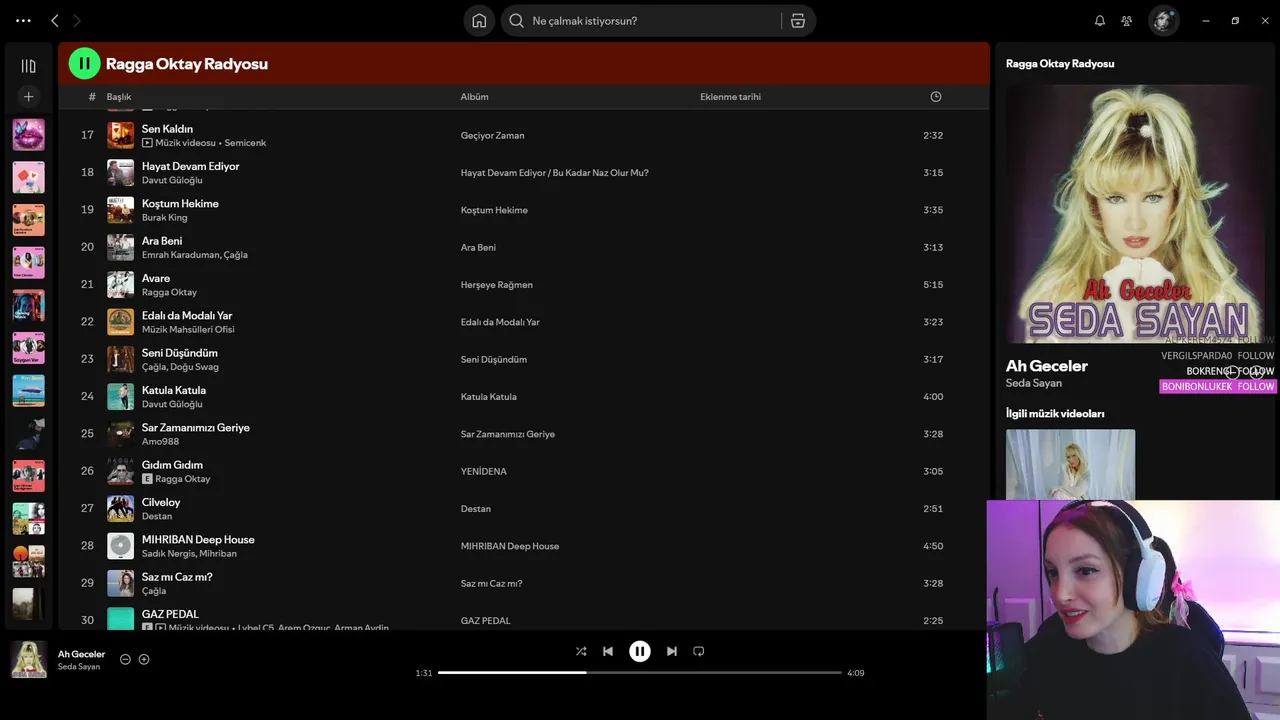Hide Ah Geceler from this radio

[x=125, y=659]
